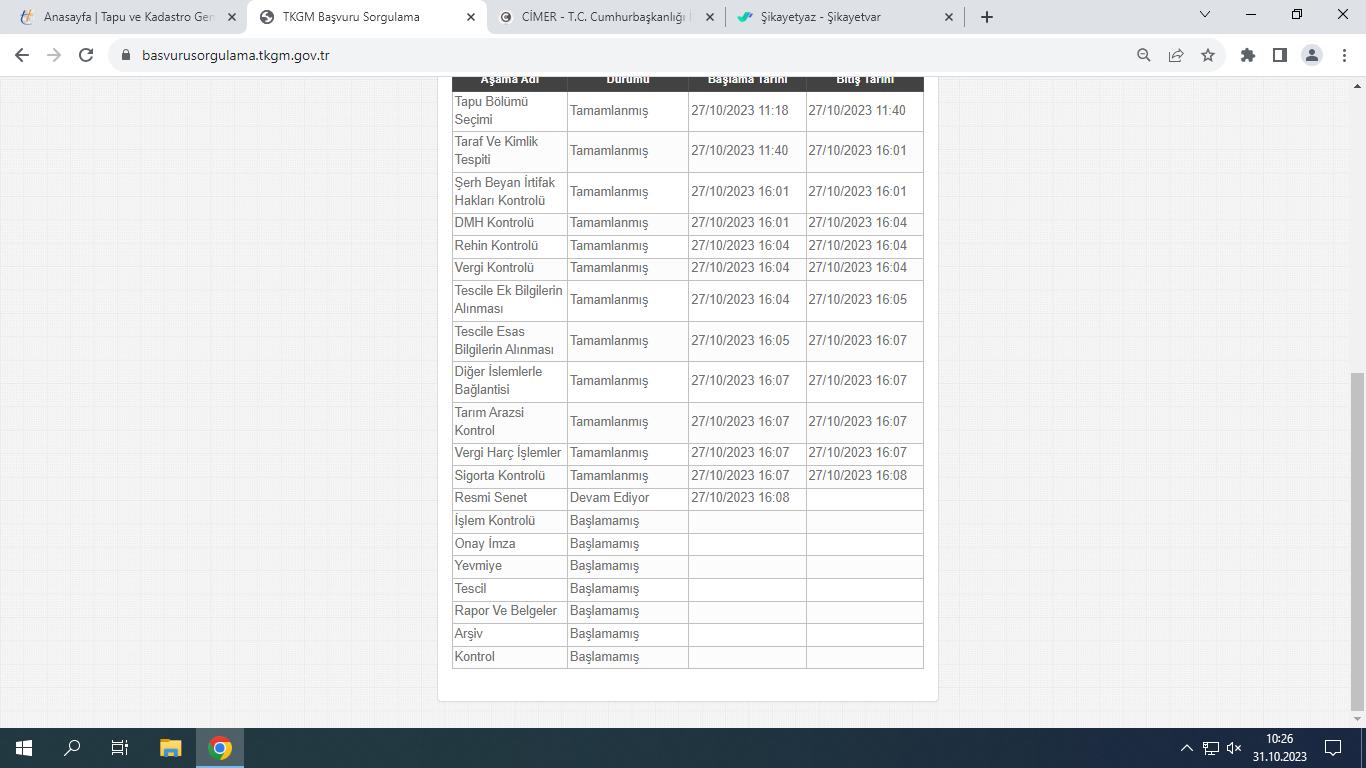Click the 'Tapu Bölümü Seçimi' stage cell
This screenshot has height=768, width=1366.
[x=509, y=111]
